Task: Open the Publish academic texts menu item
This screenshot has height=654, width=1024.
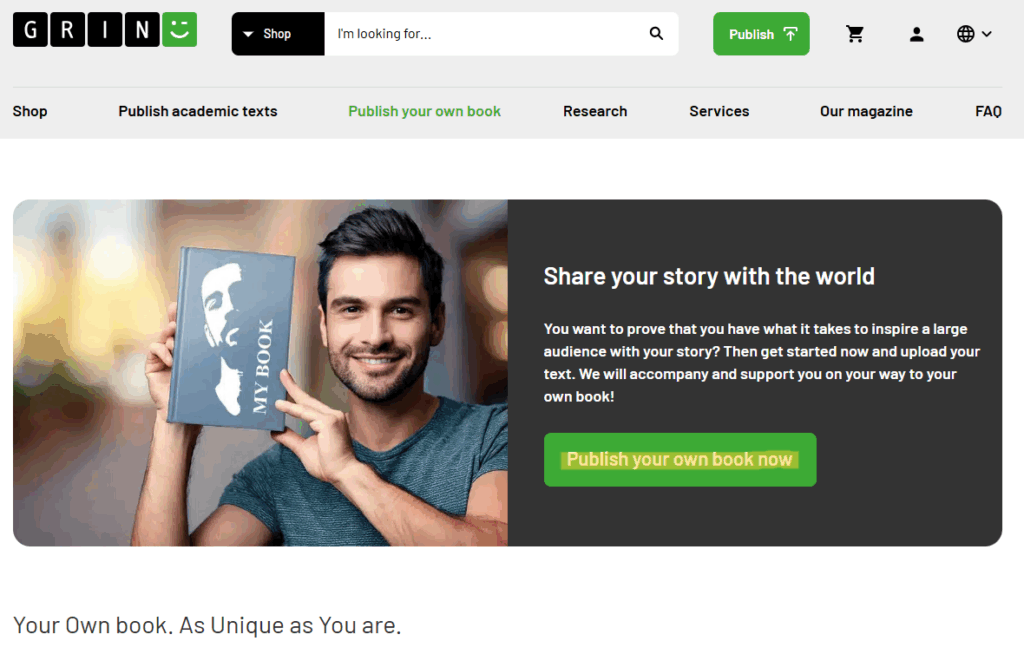Action: point(198,111)
